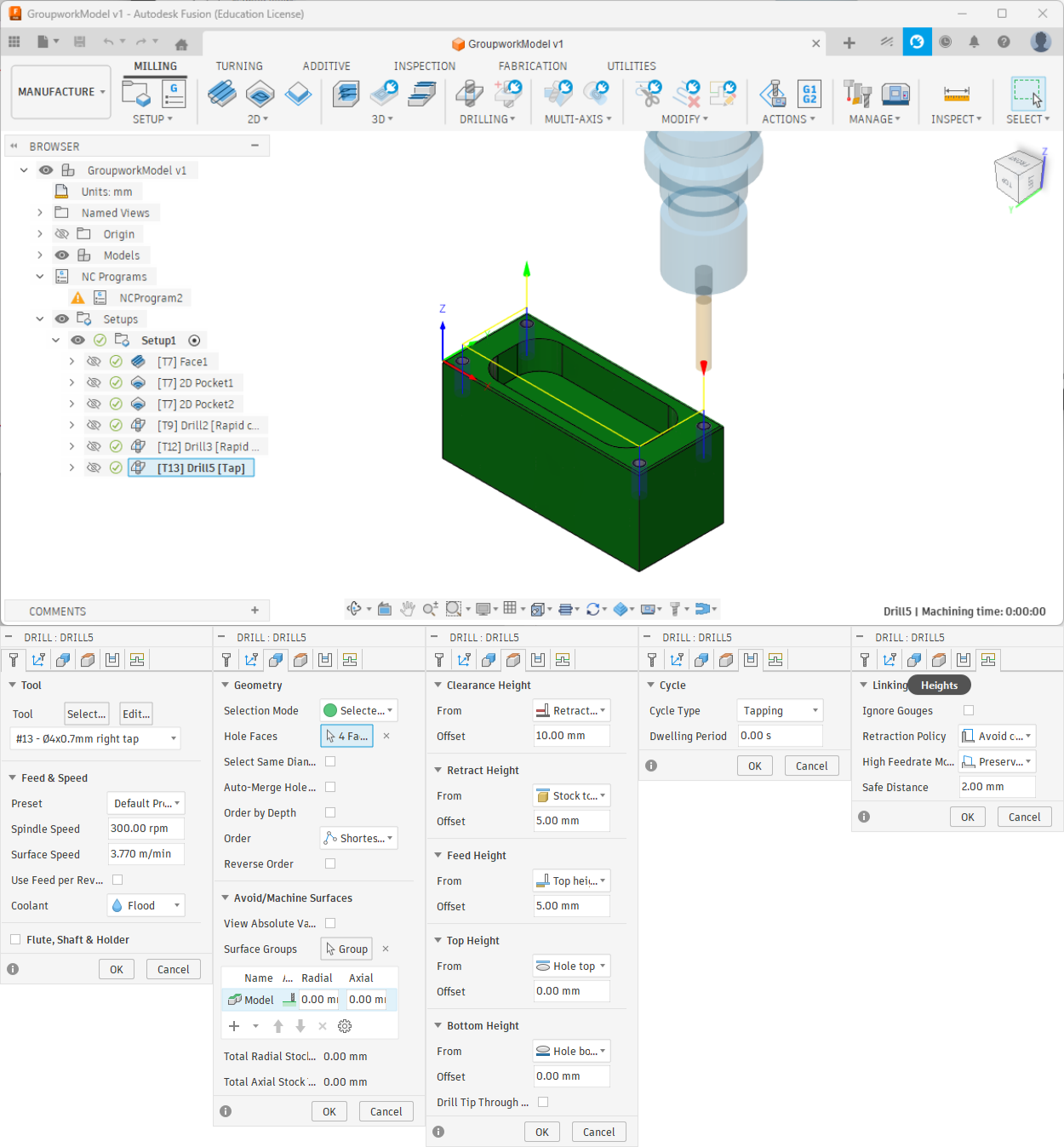The height and width of the screenshot is (1147, 1064).
Task: Select the G1 G2 post process icon
Action: pyautogui.click(x=809, y=93)
